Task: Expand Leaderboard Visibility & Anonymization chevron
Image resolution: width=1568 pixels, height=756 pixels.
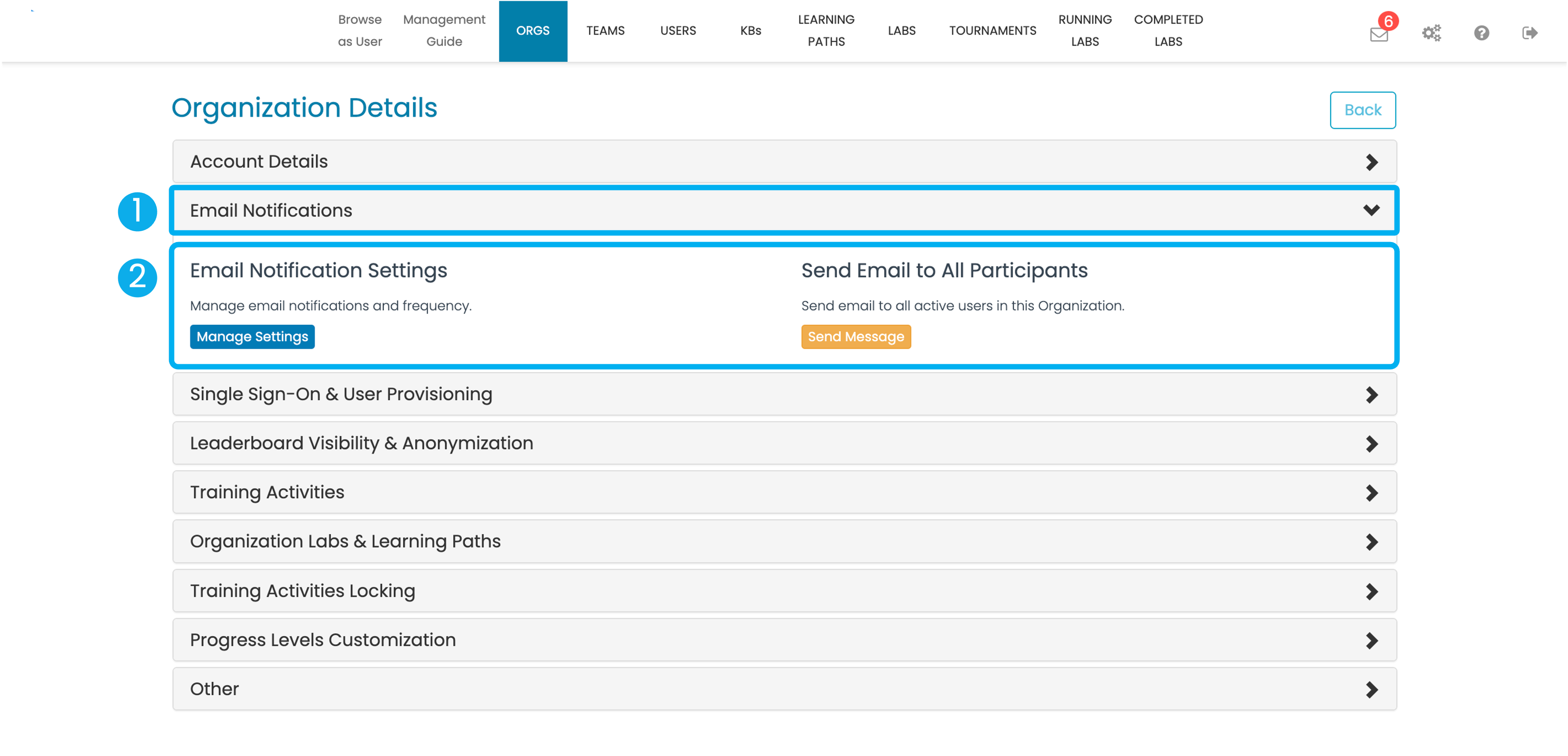Action: click(x=1371, y=444)
